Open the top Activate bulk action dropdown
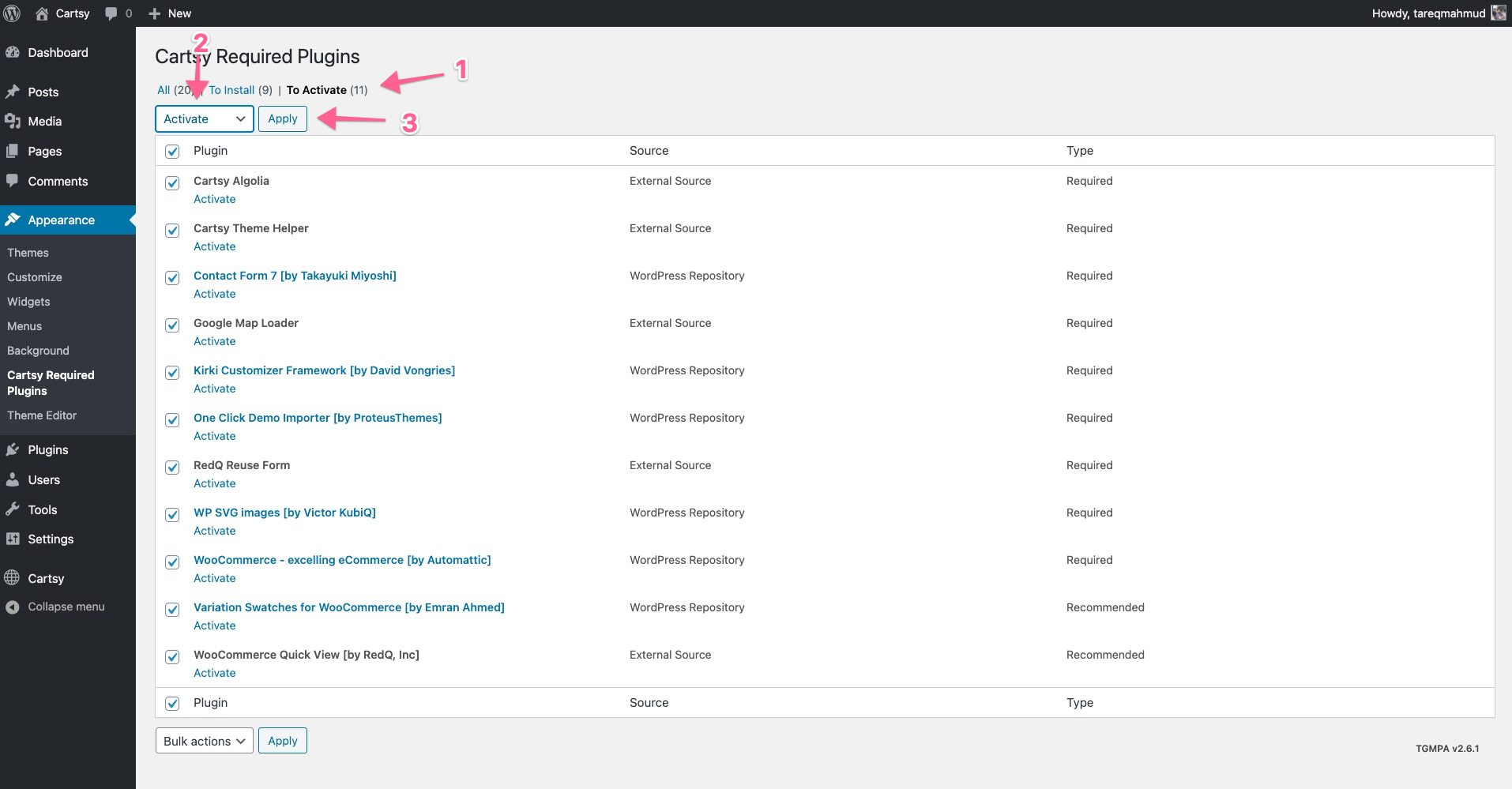The width and height of the screenshot is (1512, 789). (205, 118)
